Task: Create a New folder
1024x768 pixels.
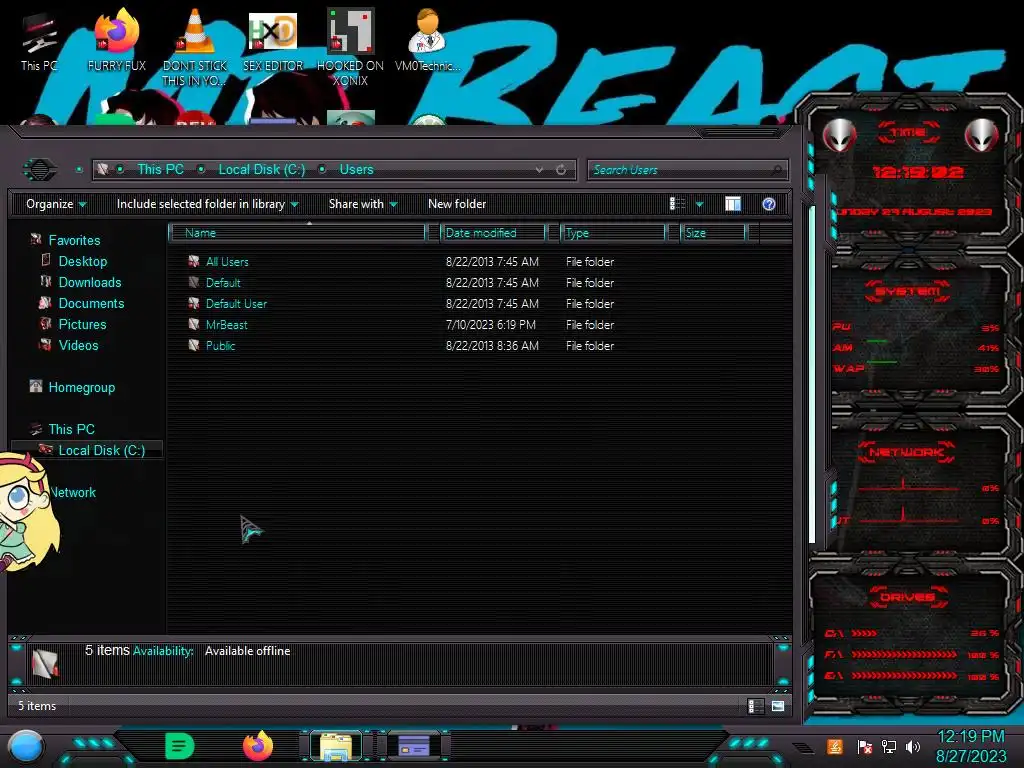Action: (456, 204)
